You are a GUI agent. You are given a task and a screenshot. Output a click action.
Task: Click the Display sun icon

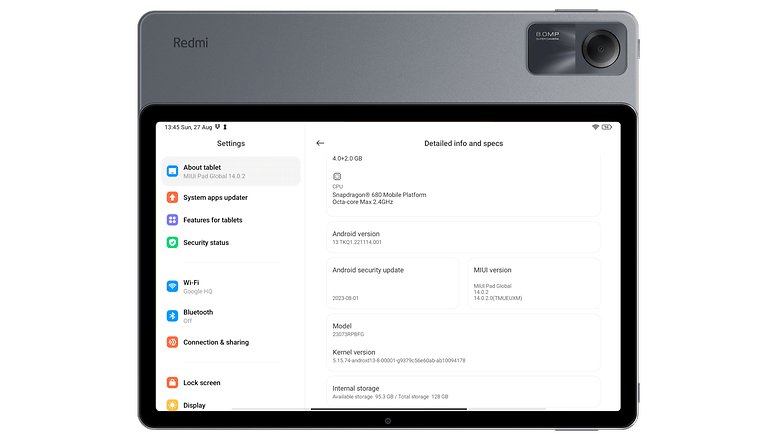[x=172, y=405]
